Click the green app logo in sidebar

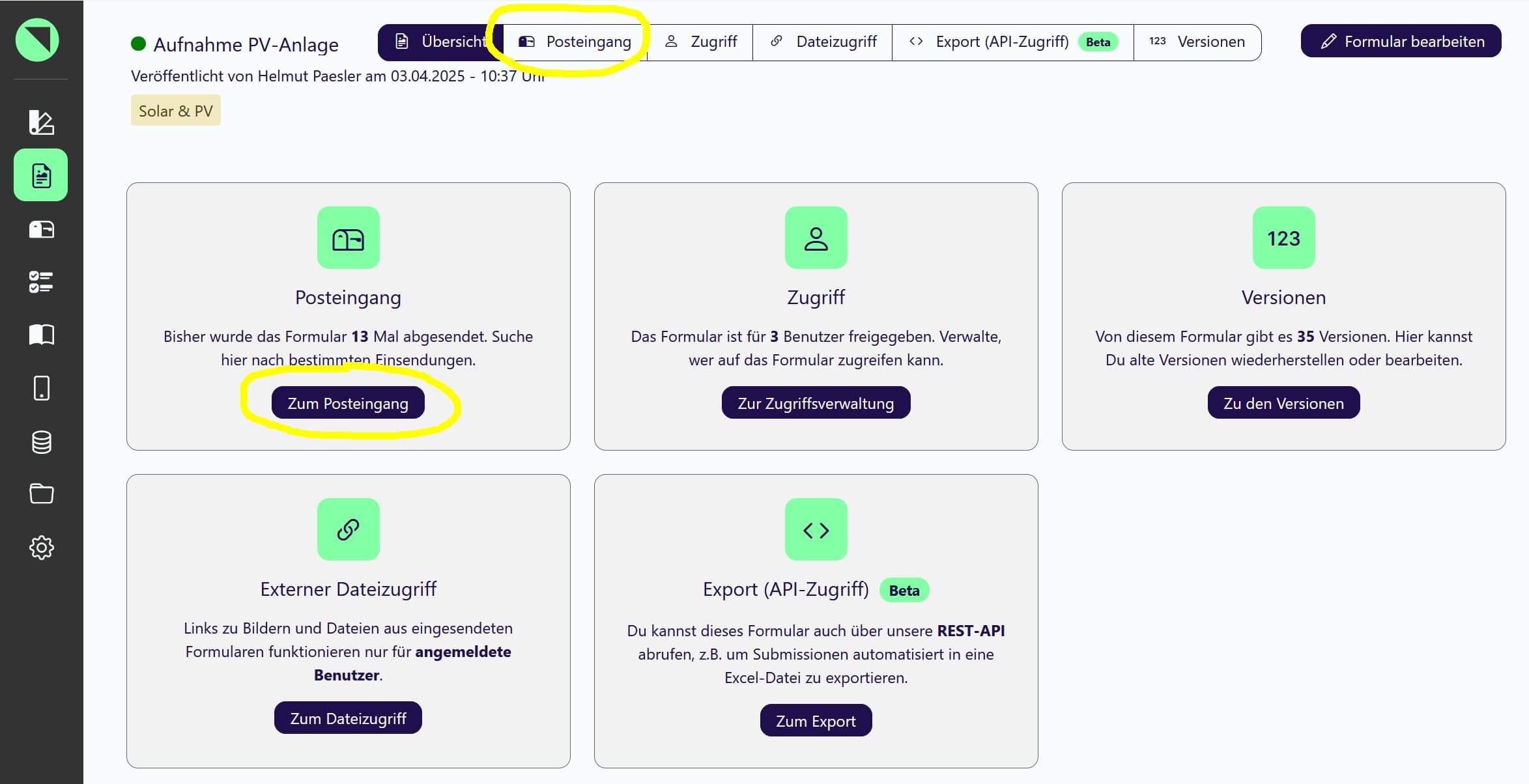point(37,40)
